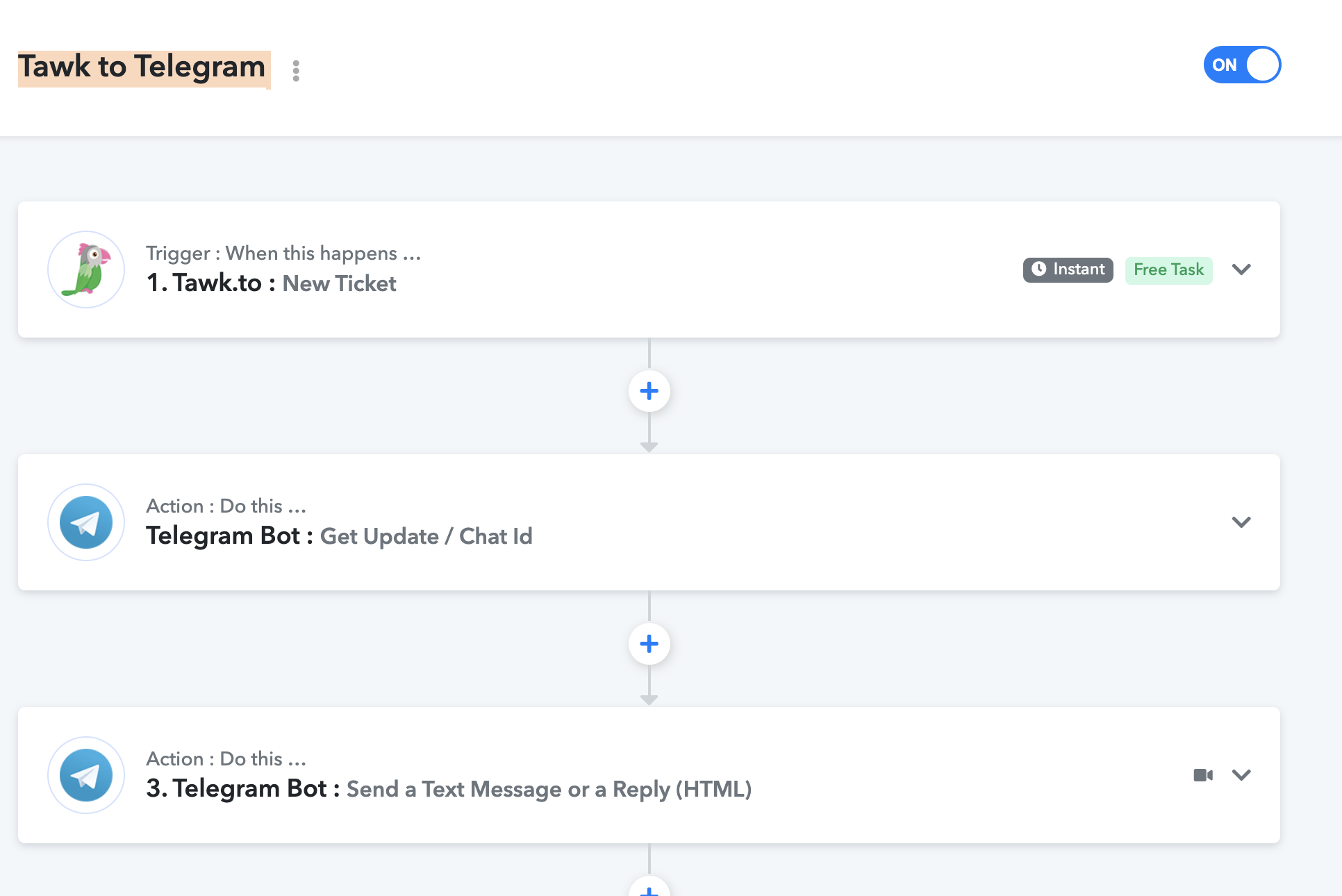Click the Tawk.to parrot app icon
Viewport: 1342px width, 896px height.
(86, 269)
